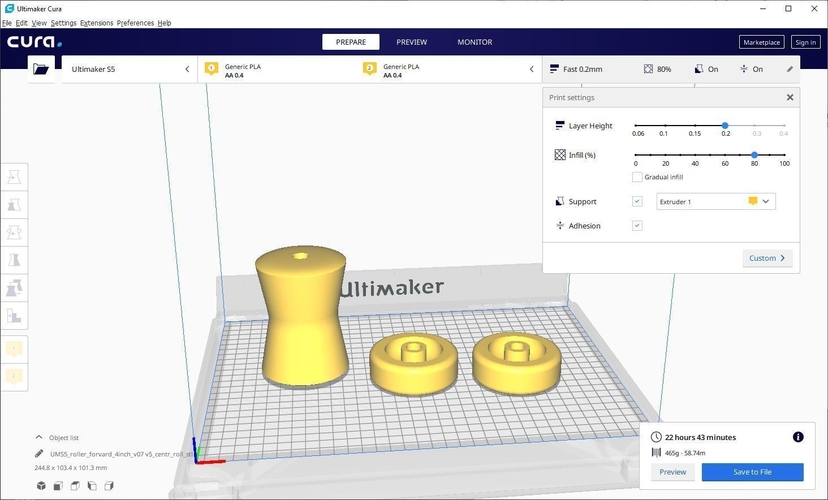This screenshot has height=500, width=828.
Task: Switch to the MONITOR stage
Action: point(475,42)
